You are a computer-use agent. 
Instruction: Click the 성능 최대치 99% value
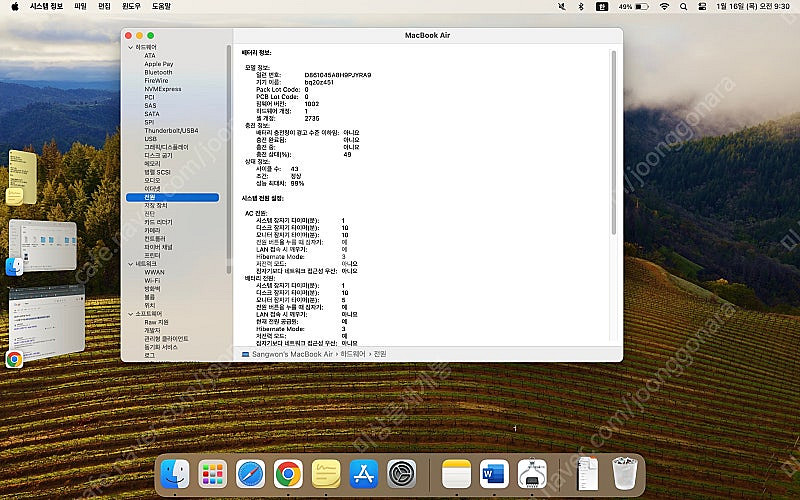click(297, 183)
